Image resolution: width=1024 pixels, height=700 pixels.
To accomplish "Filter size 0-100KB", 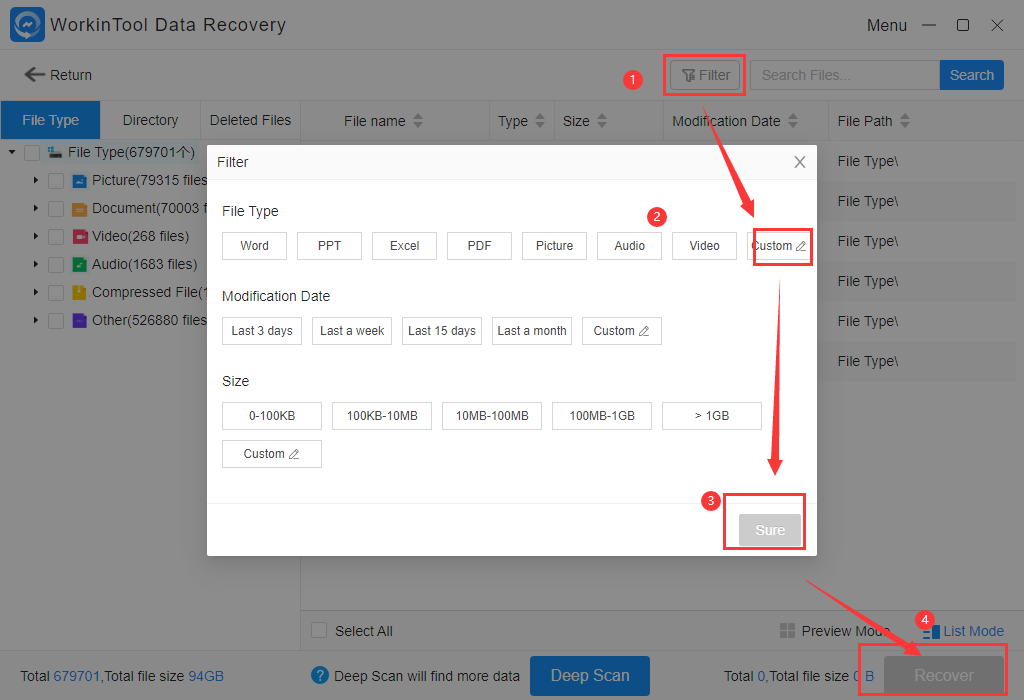I will [272, 415].
